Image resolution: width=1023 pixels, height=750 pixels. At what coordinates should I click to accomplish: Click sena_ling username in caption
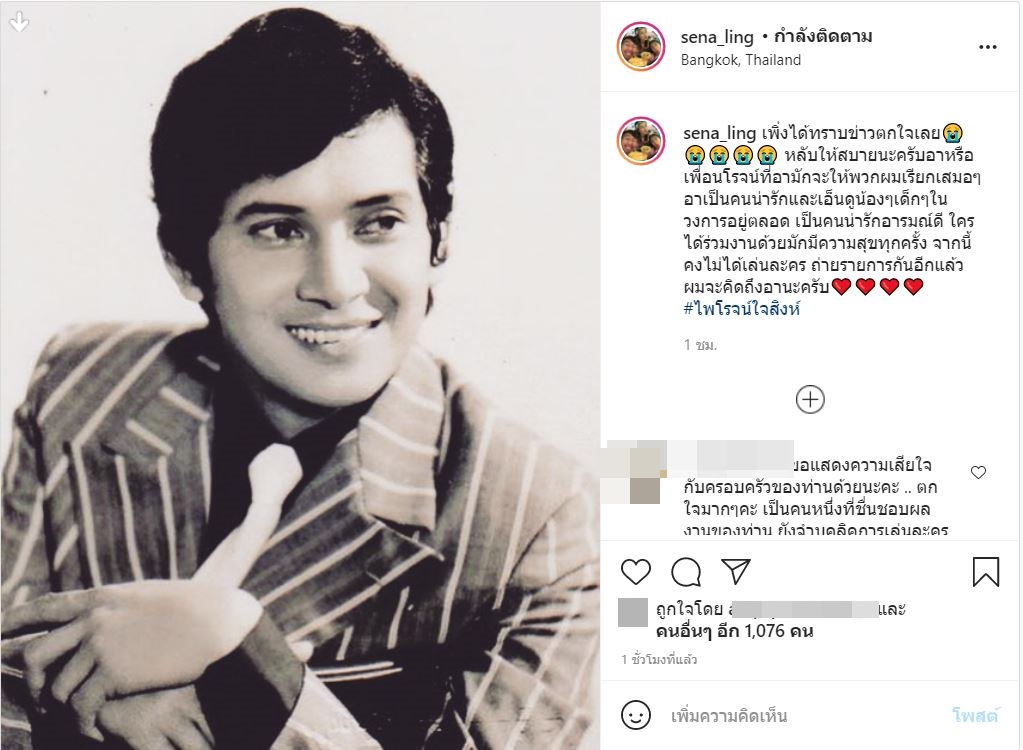720,133
